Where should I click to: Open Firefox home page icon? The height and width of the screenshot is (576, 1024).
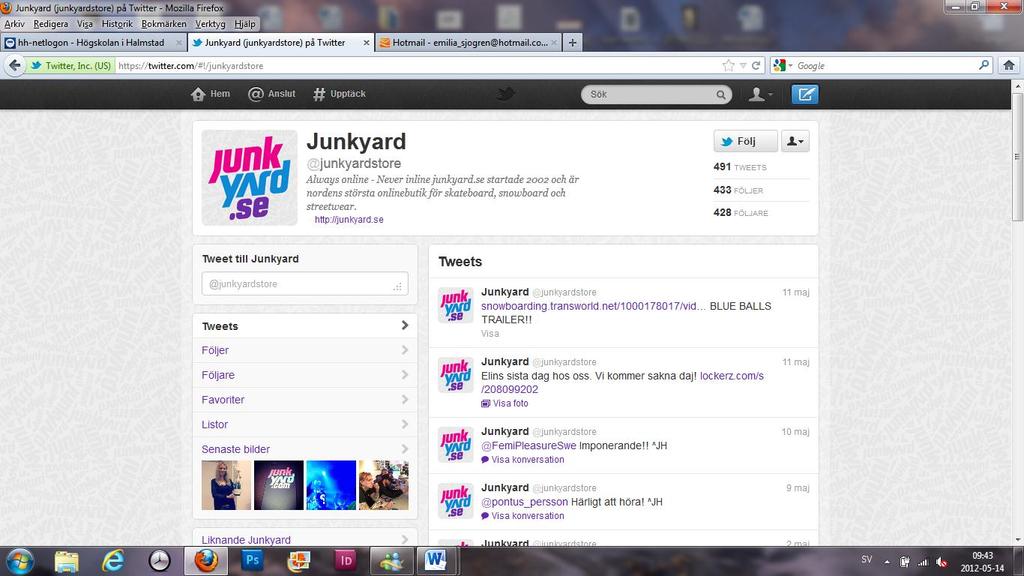(1008, 65)
